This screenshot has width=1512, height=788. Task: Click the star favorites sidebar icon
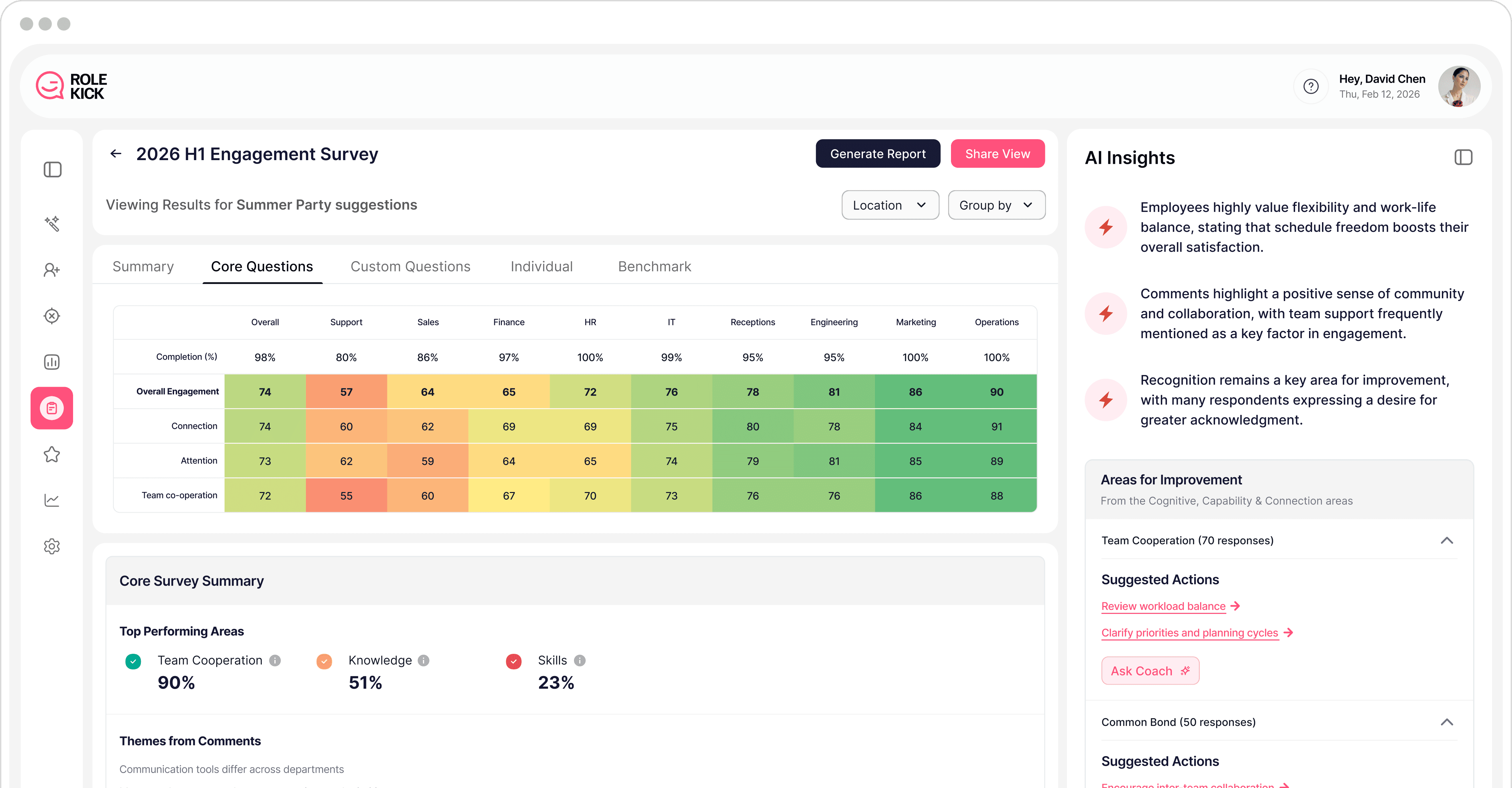52,454
